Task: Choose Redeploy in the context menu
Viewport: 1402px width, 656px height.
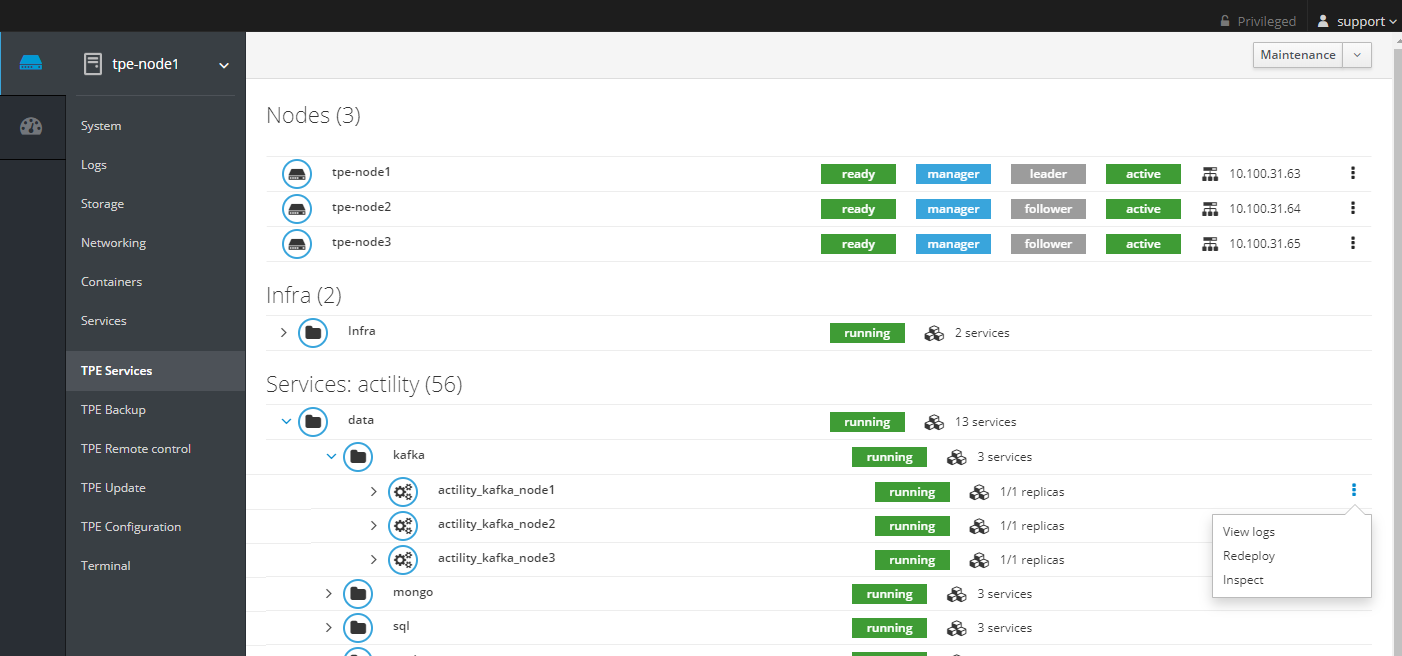Action: pos(1248,556)
